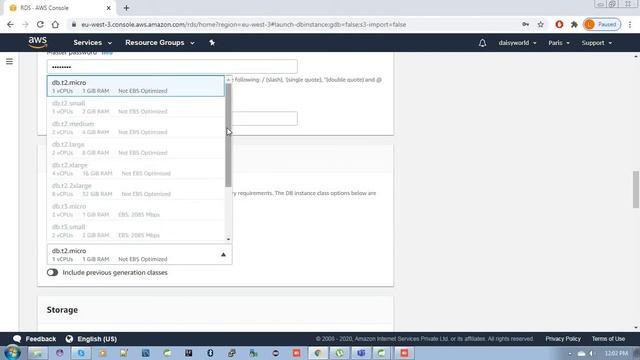
Task: Click the Feedback button
Action: point(34,339)
